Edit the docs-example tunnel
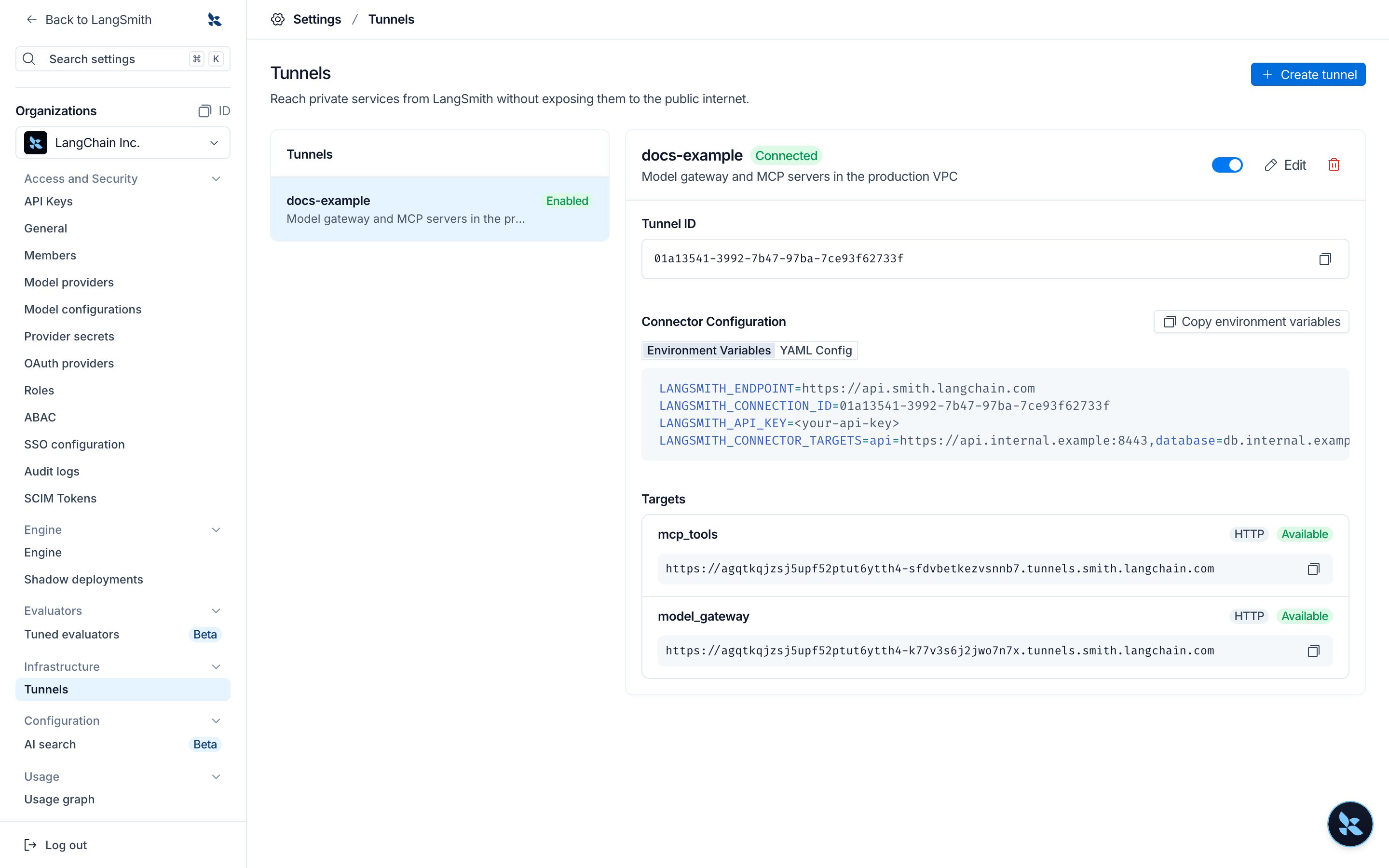 pos(1285,165)
